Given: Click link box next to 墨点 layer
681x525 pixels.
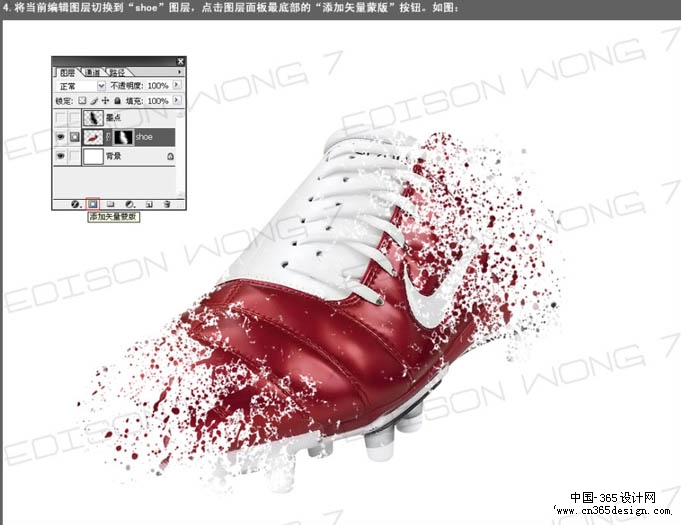Looking at the screenshot, I should pos(75,118).
